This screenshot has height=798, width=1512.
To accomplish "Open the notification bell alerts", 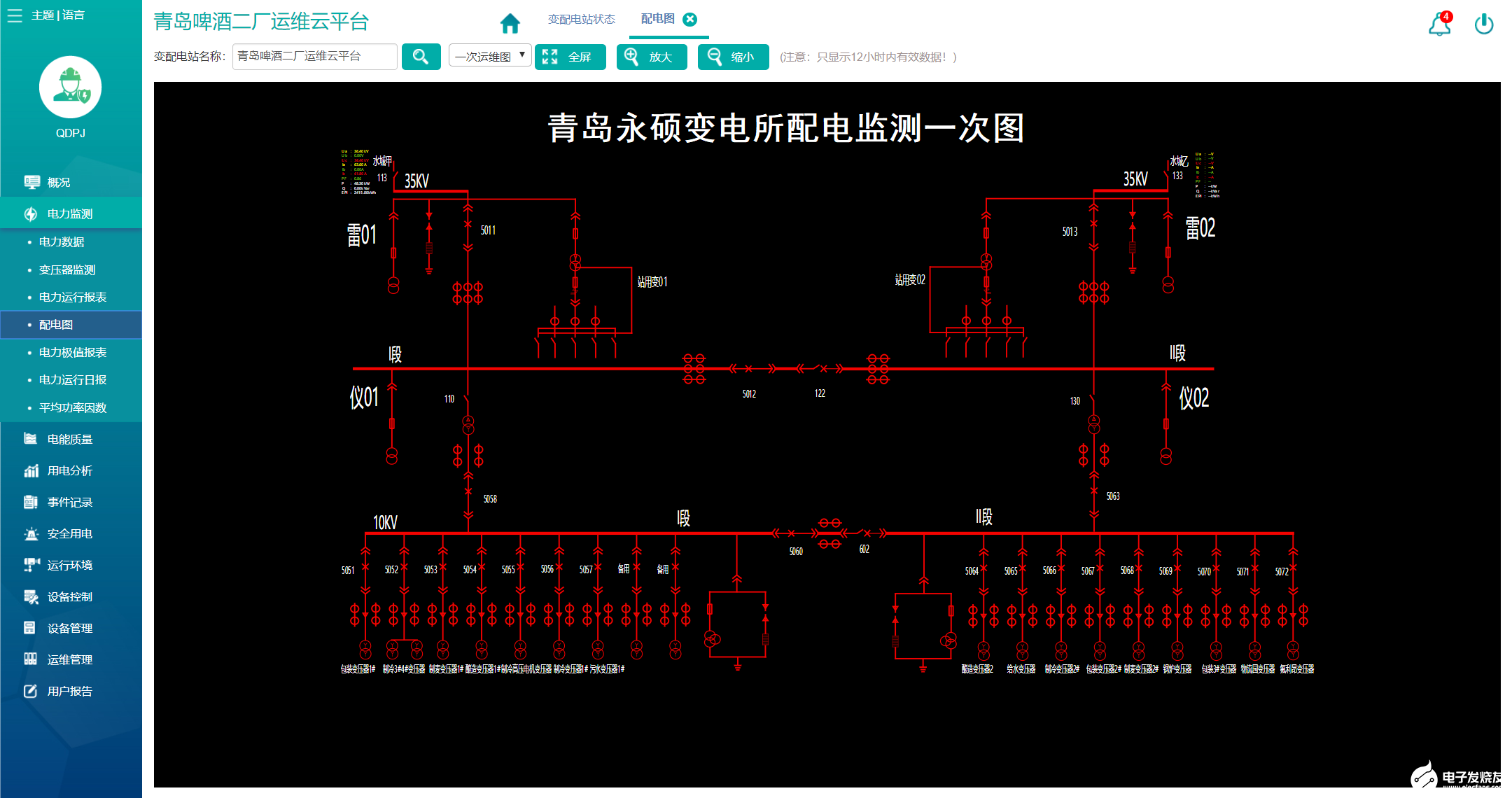I will coord(1439,24).
